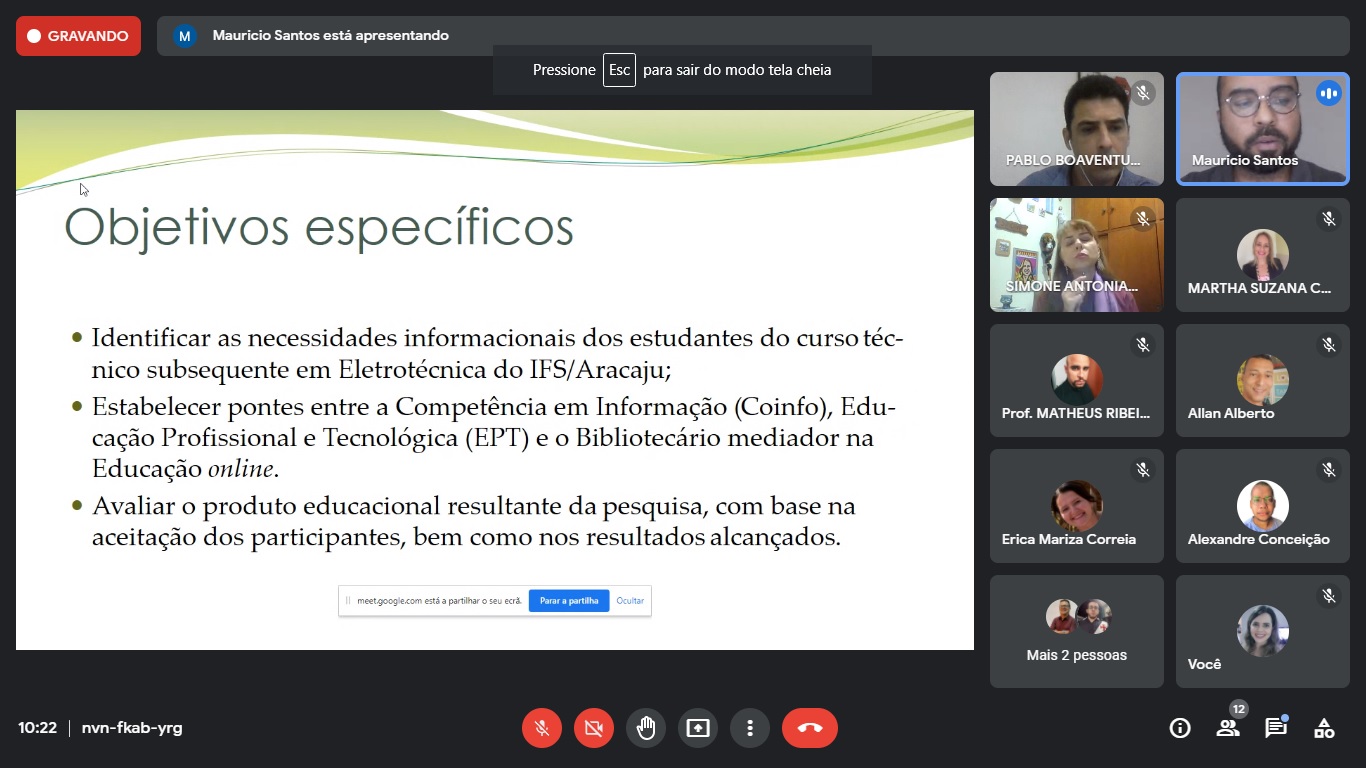Click the present screen icon
The width and height of the screenshot is (1366, 768).
[698, 728]
